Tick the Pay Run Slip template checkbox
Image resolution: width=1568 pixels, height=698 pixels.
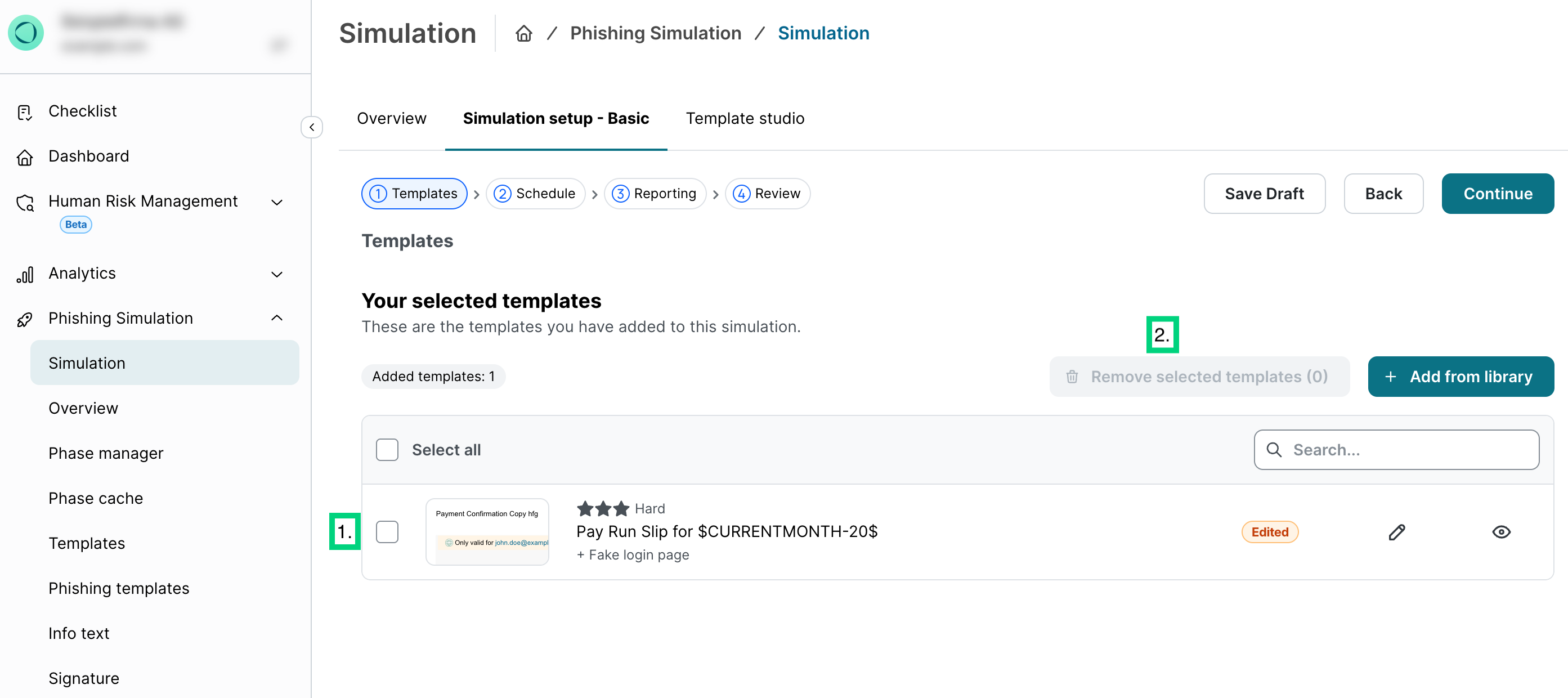pyautogui.click(x=387, y=531)
